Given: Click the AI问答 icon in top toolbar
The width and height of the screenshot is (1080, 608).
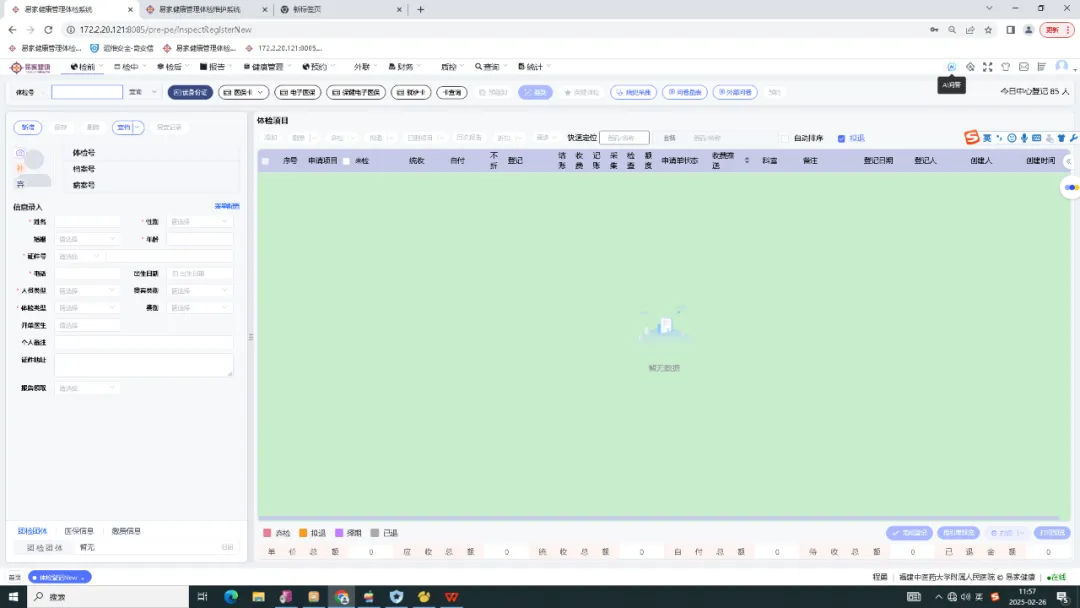Looking at the screenshot, I should 951,67.
